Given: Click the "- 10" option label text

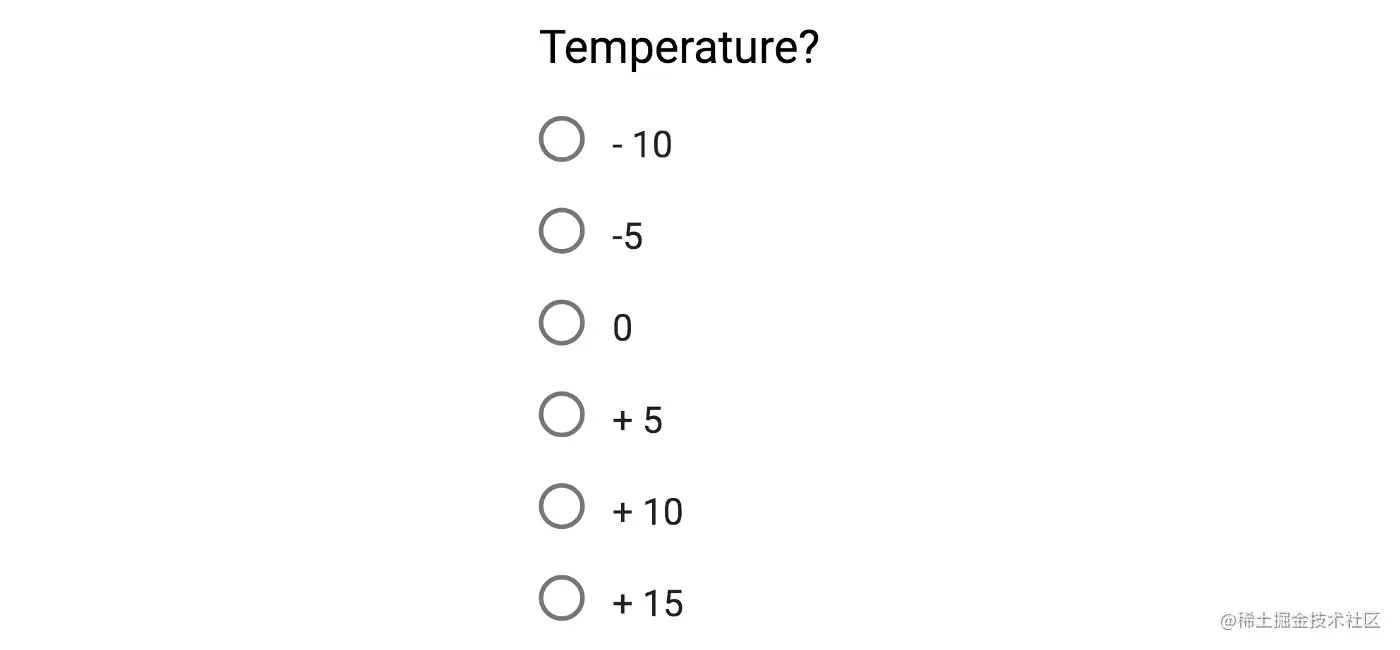Looking at the screenshot, I should [642, 145].
